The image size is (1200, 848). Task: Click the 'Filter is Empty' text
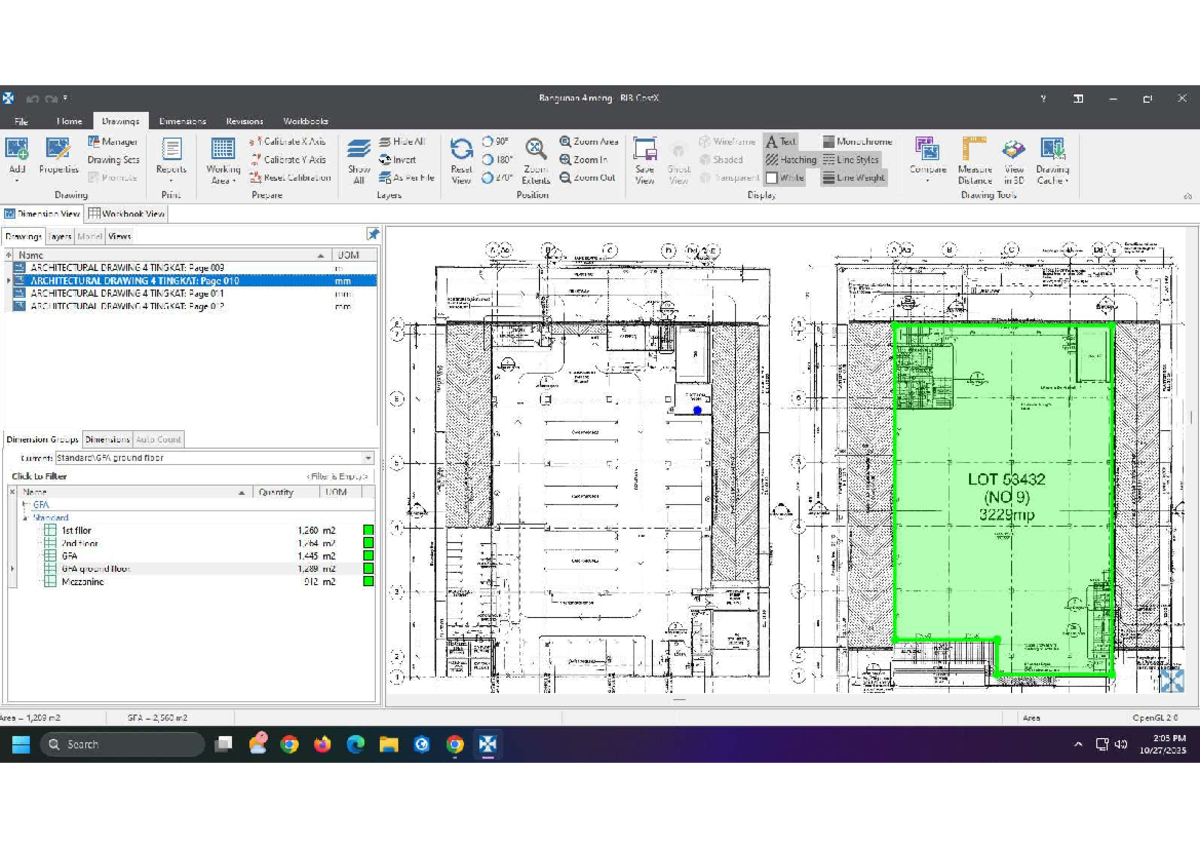(x=338, y=477)
